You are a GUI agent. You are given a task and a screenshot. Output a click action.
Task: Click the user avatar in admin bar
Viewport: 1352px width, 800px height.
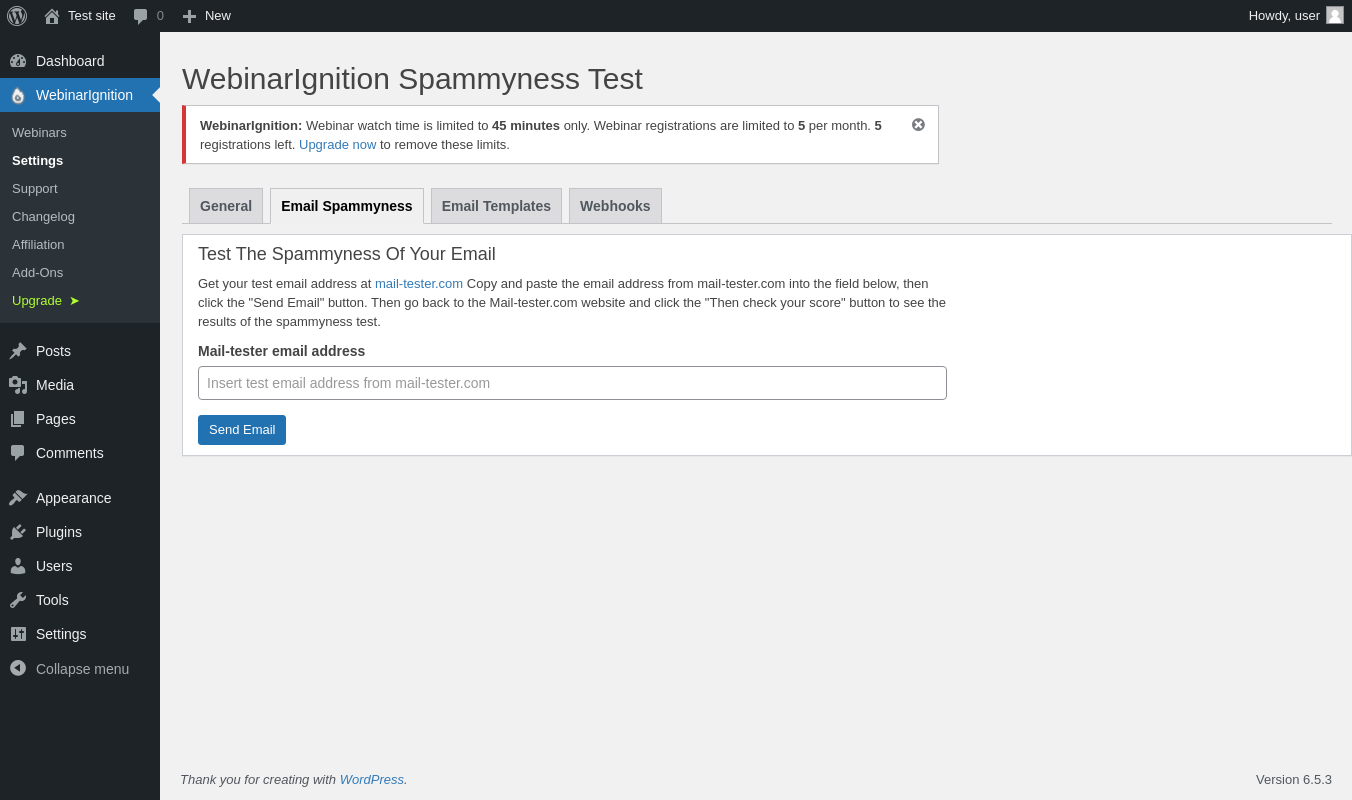pos(1335,15)
